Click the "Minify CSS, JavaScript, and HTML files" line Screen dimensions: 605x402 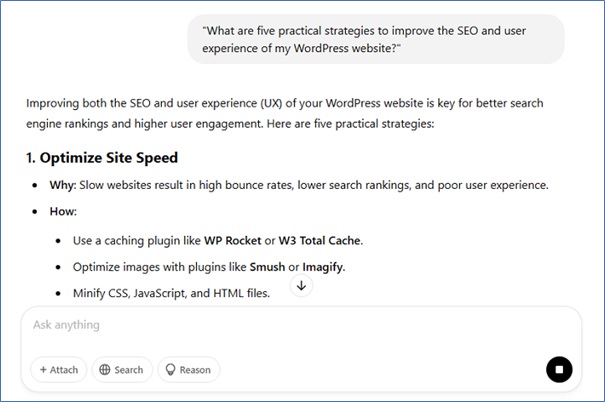pos(171,293)
